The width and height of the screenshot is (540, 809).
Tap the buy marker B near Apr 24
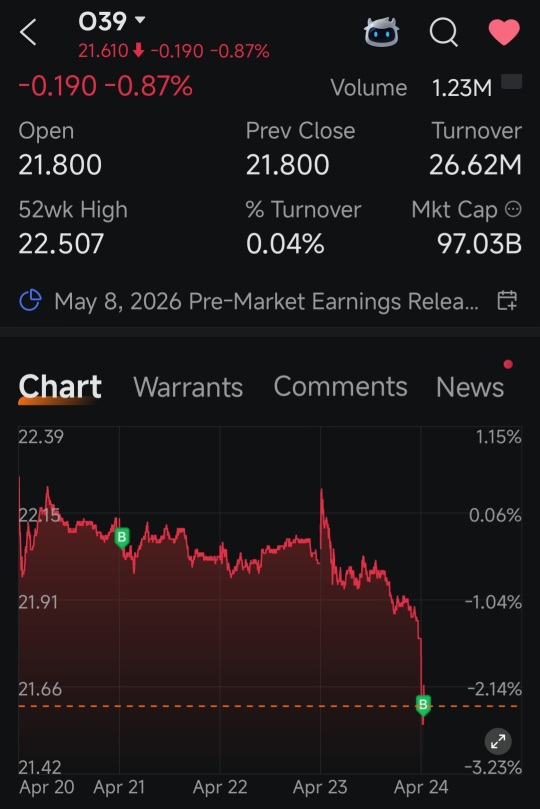[x=423, y=705]
